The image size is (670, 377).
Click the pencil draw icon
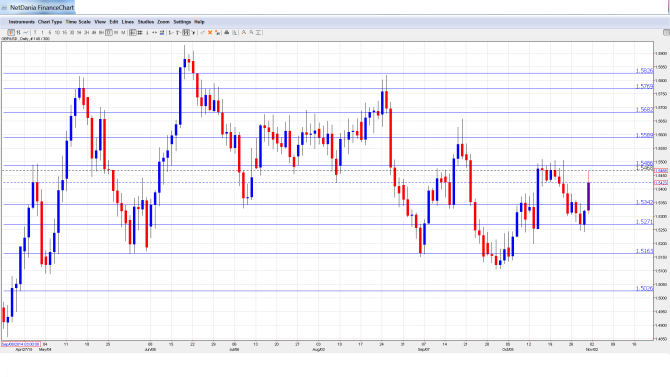pos(203,32)
